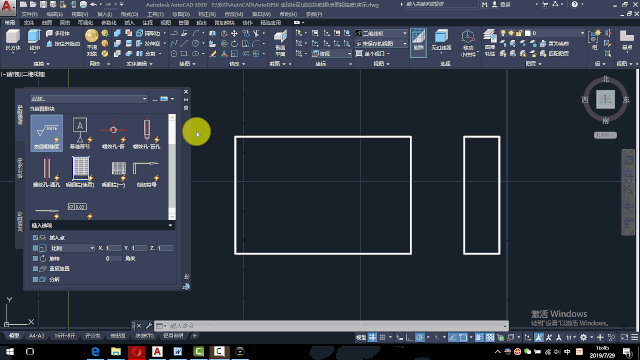Image resolution: width=640 pixels, height=360 pixels.
Task: Toggle the 插入点 (insertion point) checkbox
Action: pos(35,238)
